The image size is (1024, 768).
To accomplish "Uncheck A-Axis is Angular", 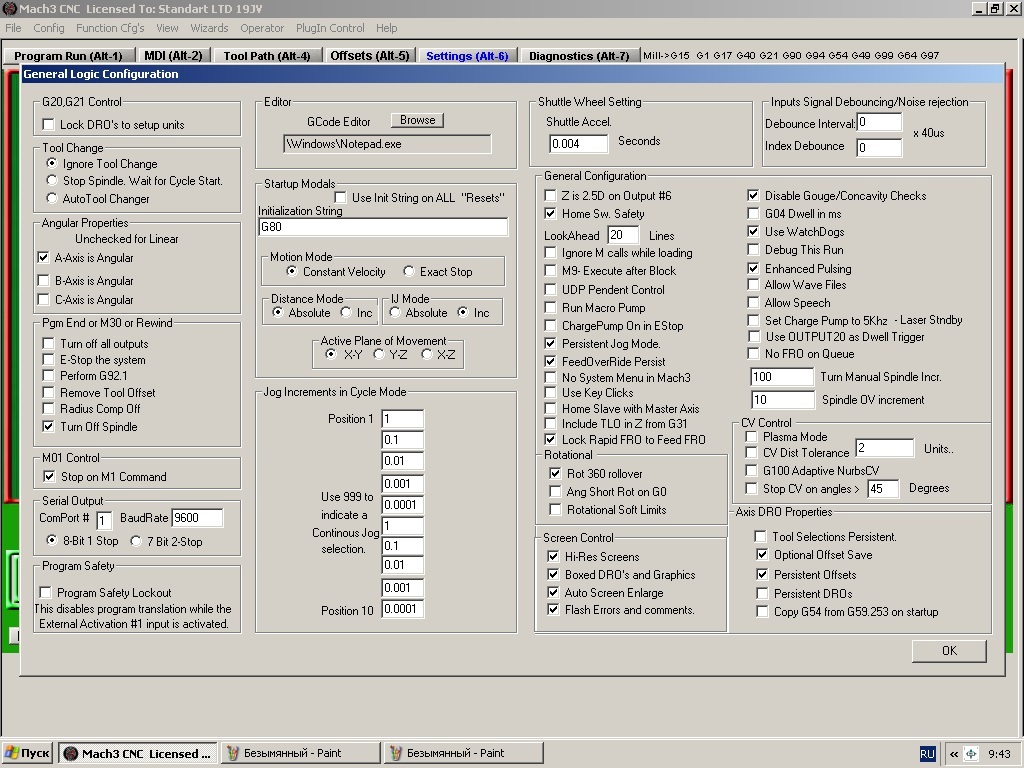I will [x=43, y=257].
